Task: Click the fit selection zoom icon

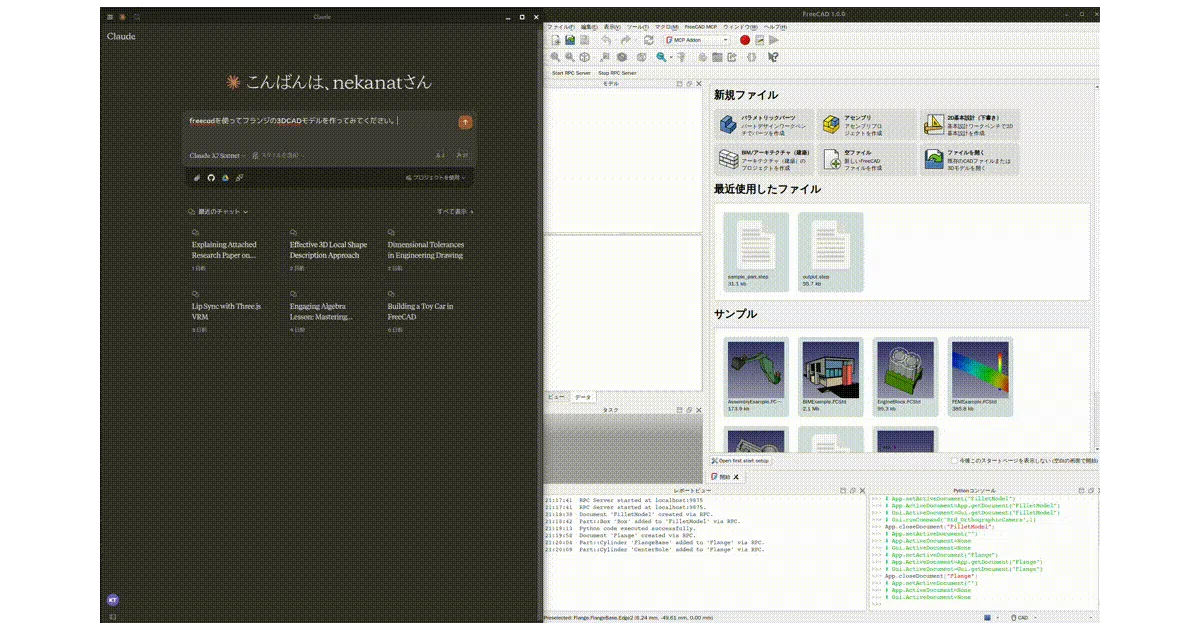Action: point(570,57)
